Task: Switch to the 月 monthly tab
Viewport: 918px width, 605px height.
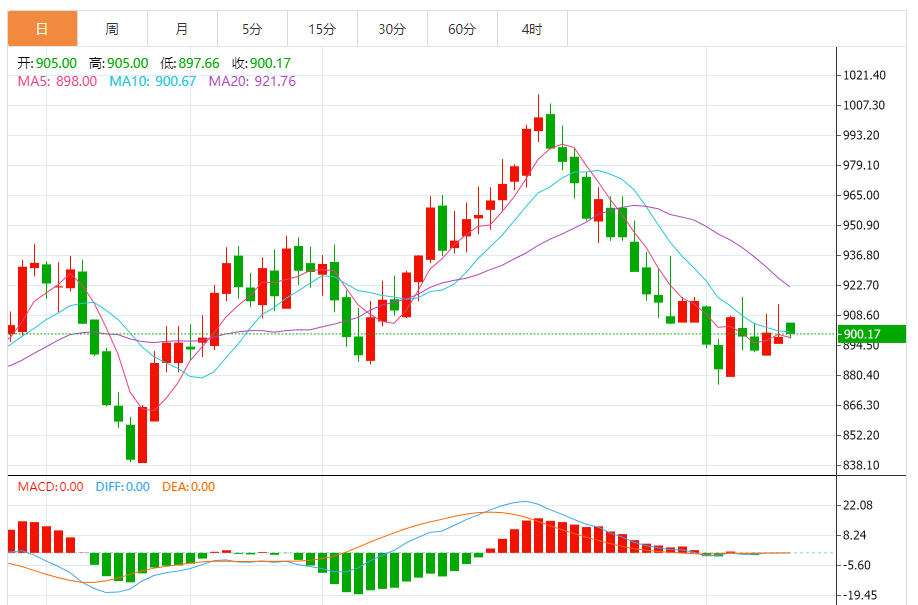Action: (181, 29)
